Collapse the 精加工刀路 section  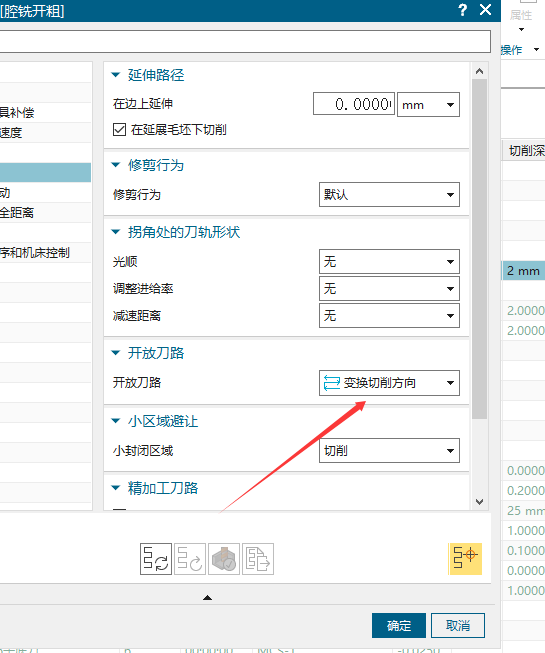(116, 488)
